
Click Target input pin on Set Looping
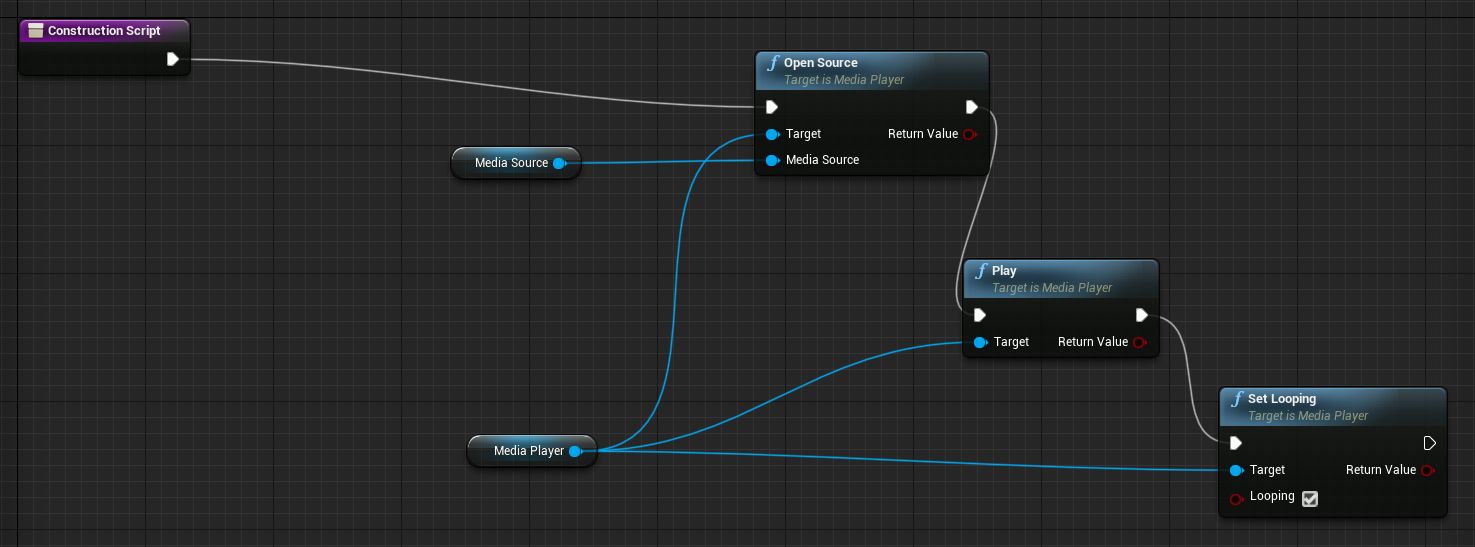click(1236, 470)
